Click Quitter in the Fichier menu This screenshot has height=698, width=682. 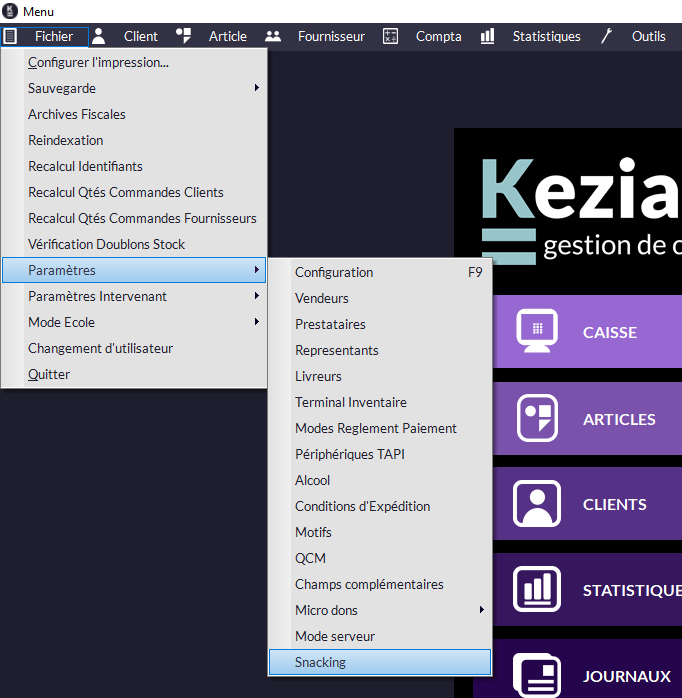click(x=49, y=374)
